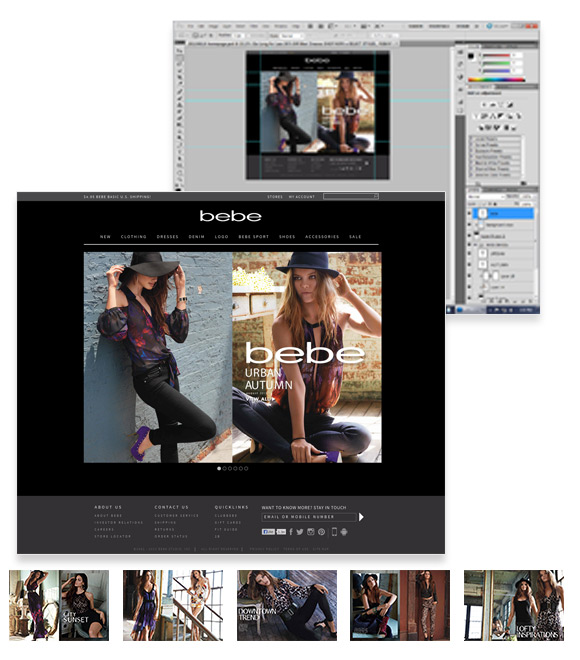Select the Photoshop homepage document tab
The height and width of the screenshot is (660, 580).
click(290, 43)
